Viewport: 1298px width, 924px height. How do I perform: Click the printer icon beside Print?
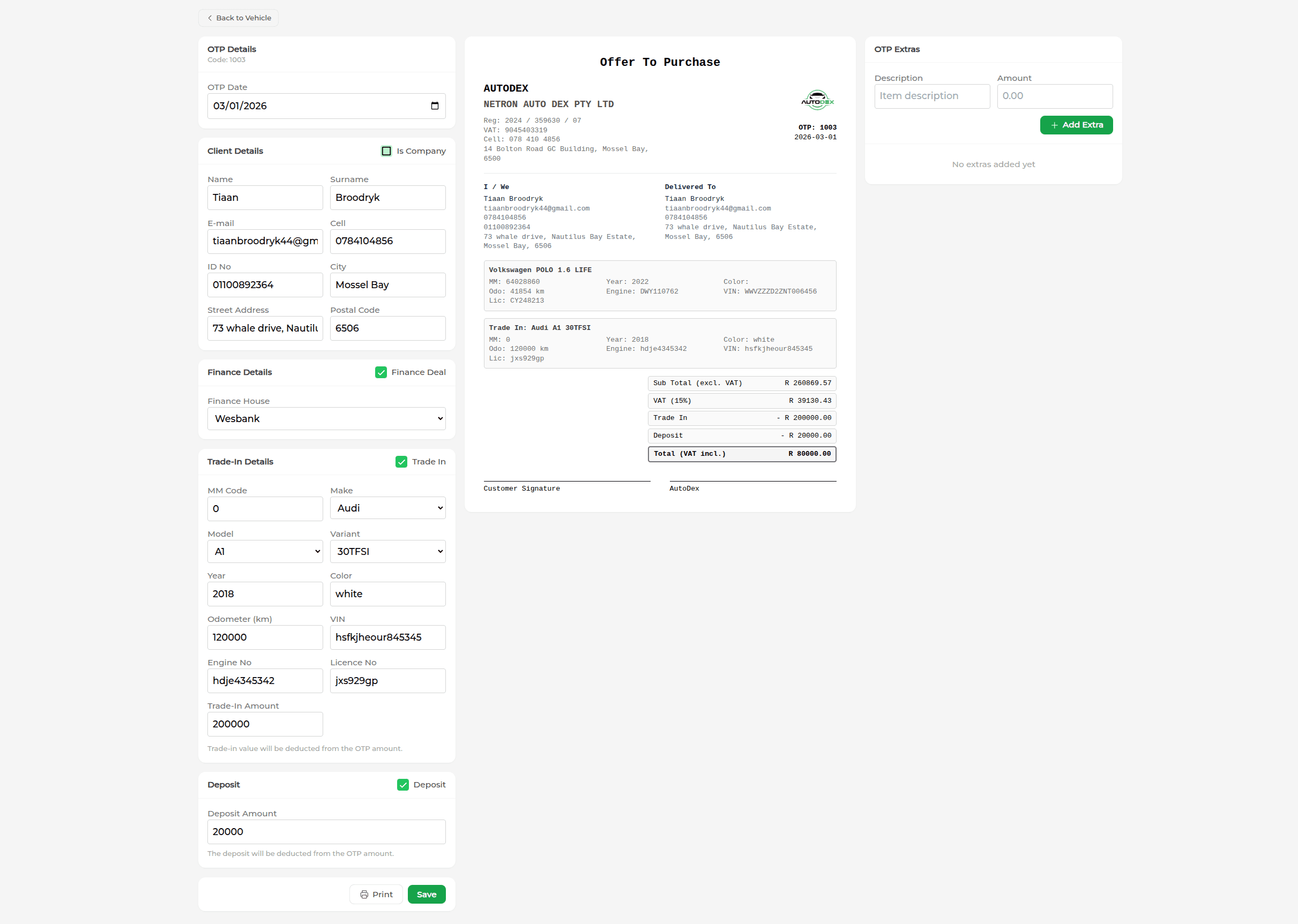click(x=364, y=894)
